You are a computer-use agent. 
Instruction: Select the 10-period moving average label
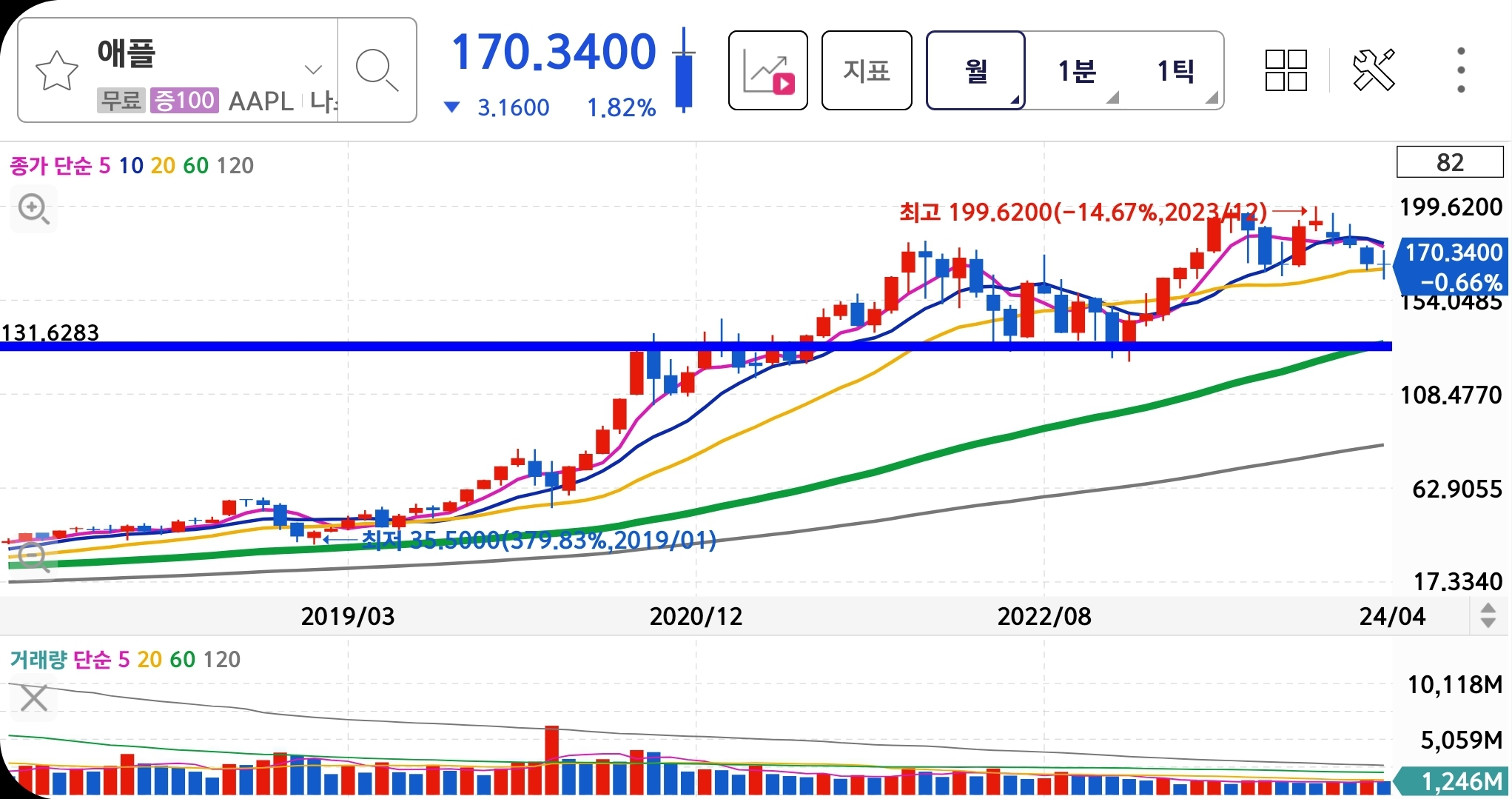tap(131, 165)
